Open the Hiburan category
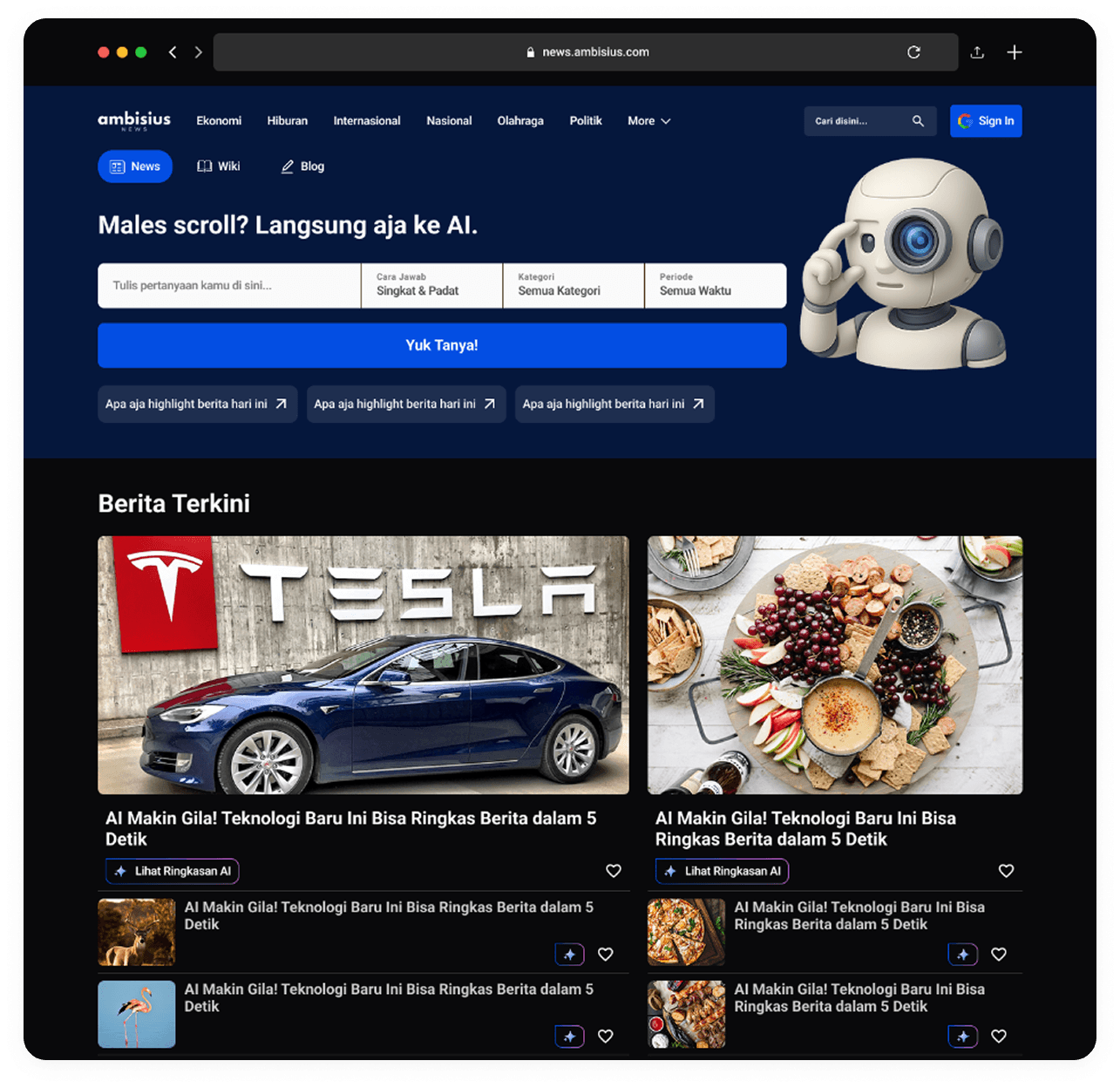This screenshot has width=1120, height=1088. tap(288, 121)
